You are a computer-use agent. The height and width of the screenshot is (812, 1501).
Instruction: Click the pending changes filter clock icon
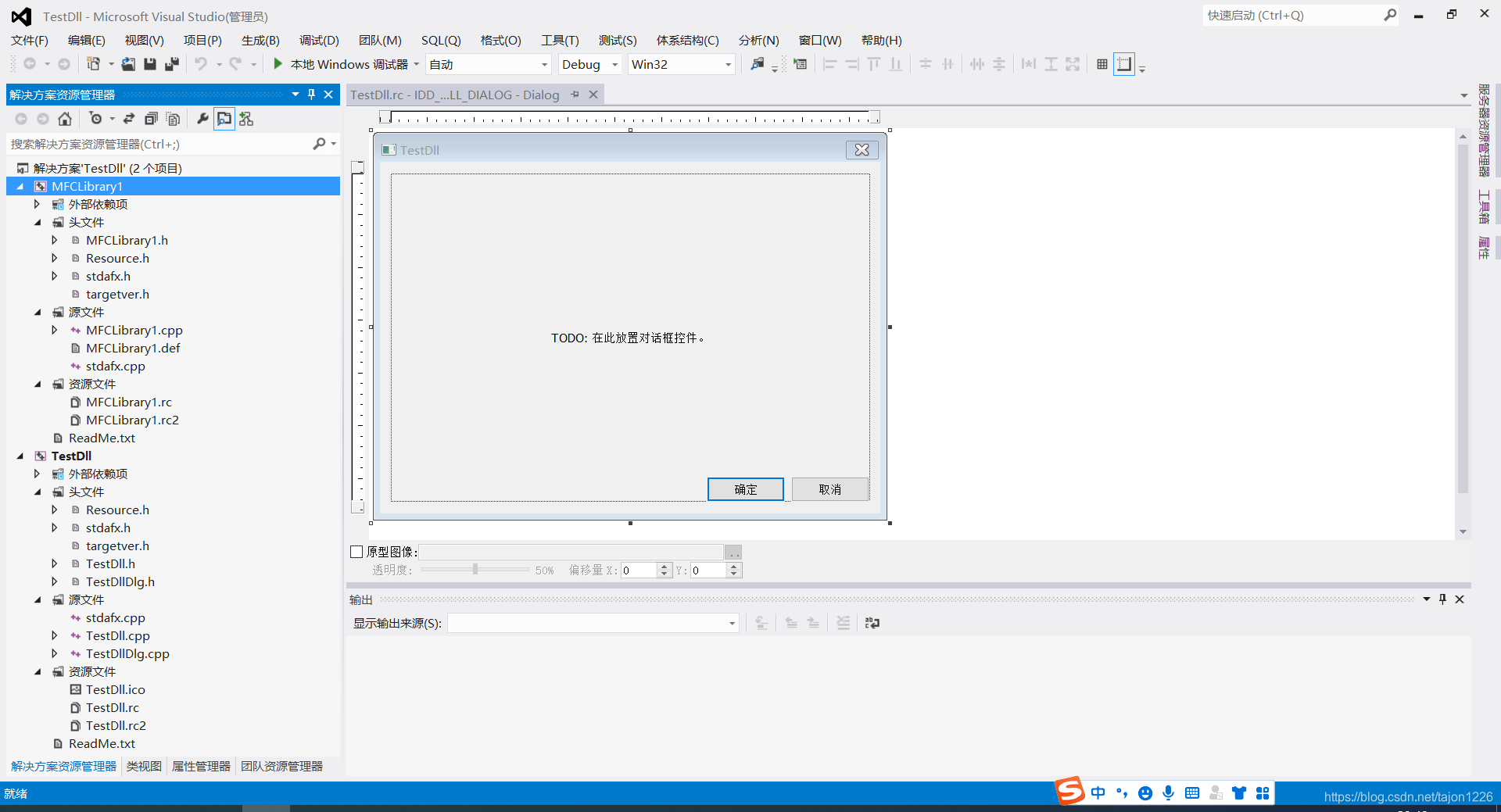pos(95,119)
